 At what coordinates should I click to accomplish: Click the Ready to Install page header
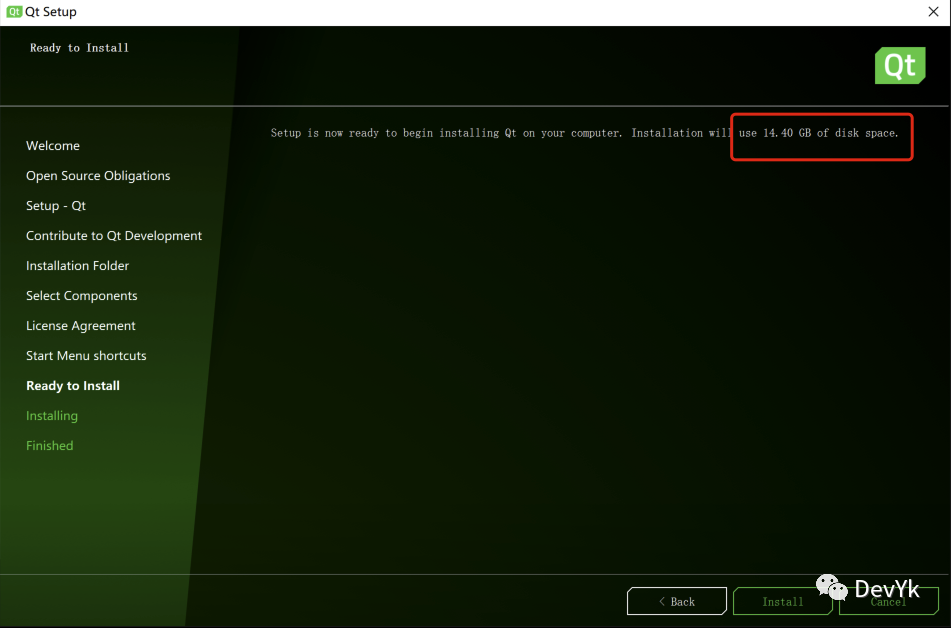pos(79,48)
